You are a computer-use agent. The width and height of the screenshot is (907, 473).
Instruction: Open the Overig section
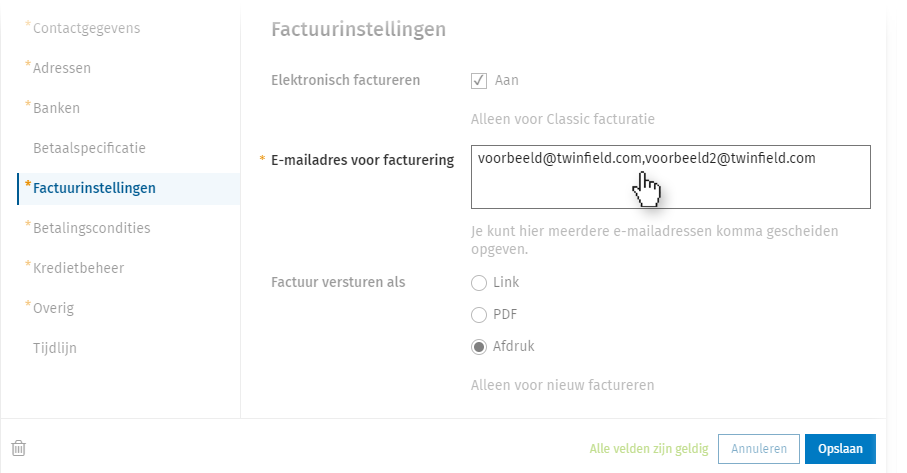coord(53,308)
